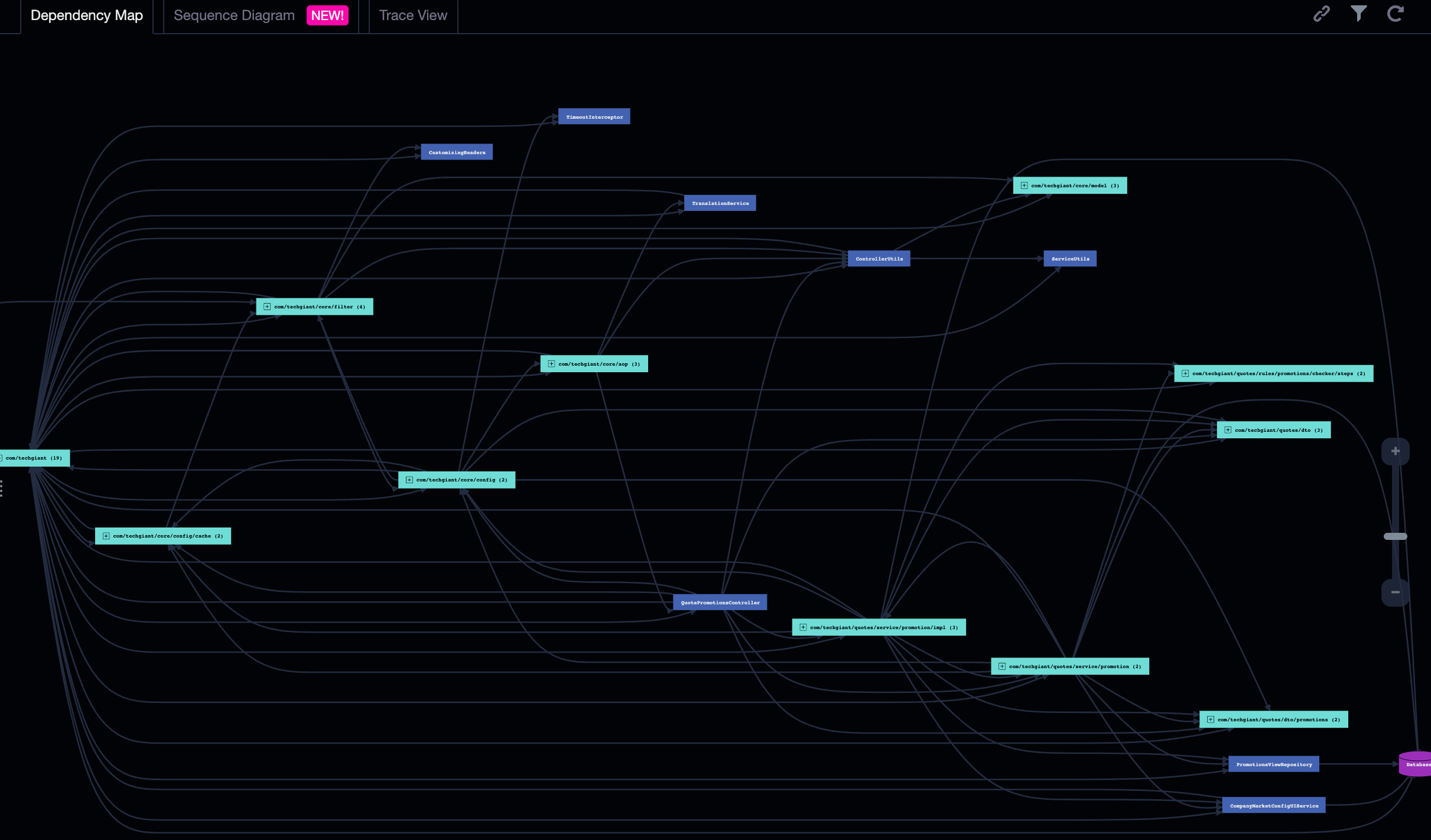Expand the com/techgiant/quotes/service/promotion/impl package
1431x840 pixels.
tap(802, 627)
